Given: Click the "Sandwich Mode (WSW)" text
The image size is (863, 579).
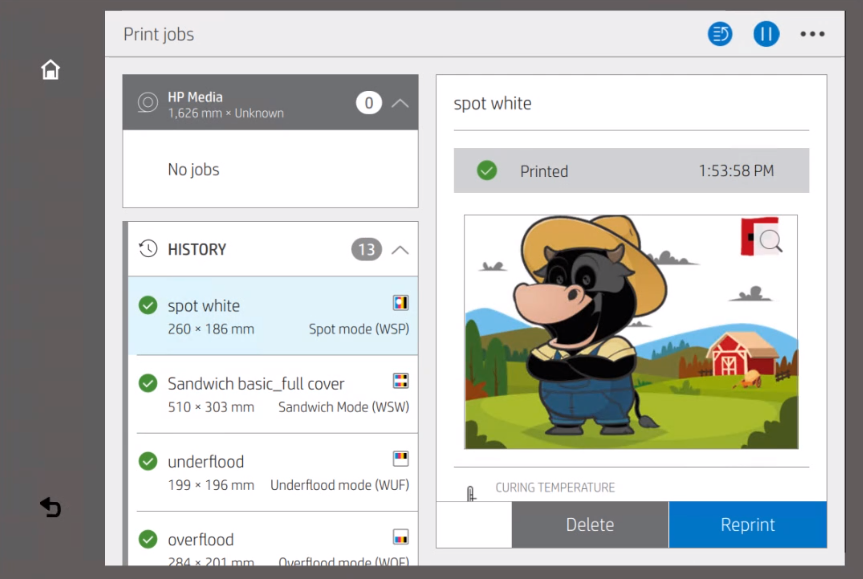Looking at the screenshot, I should [x=343, y=407].
